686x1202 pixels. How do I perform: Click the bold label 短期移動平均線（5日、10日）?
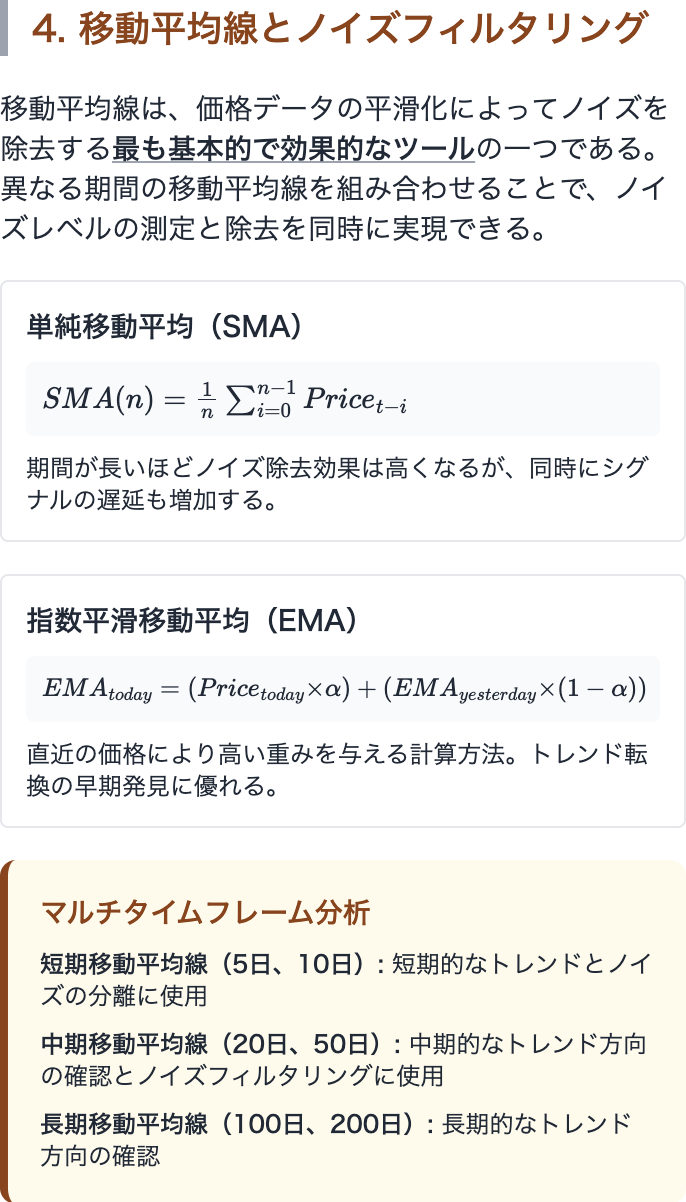coord(199,964)
